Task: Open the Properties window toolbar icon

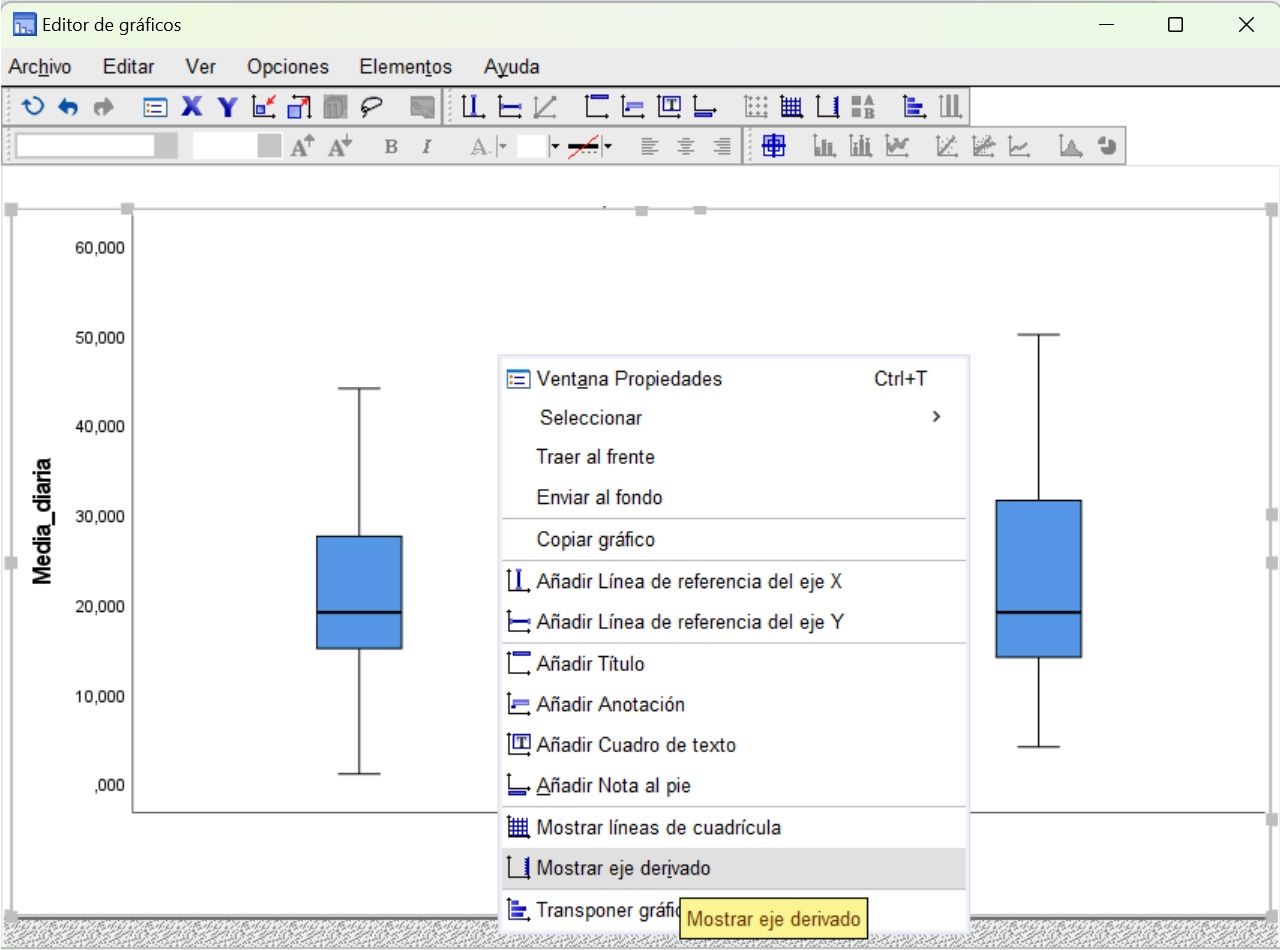Action: click(x=155, y=107)
